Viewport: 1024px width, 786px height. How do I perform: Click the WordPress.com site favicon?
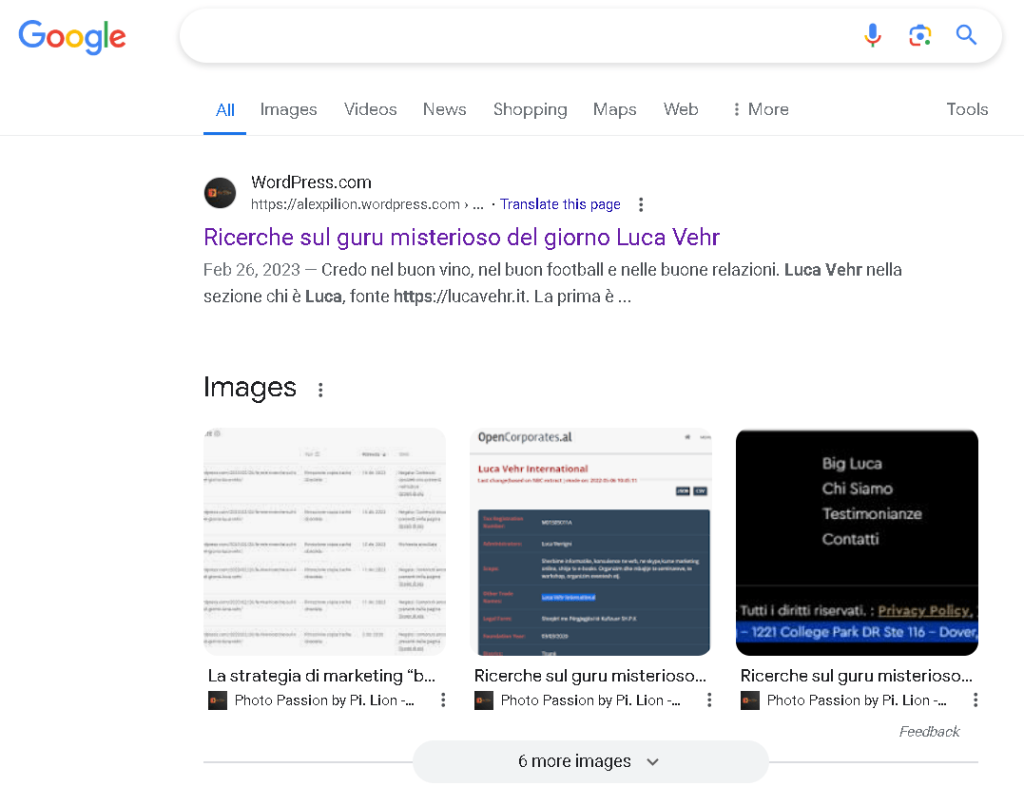click(220, 193)
